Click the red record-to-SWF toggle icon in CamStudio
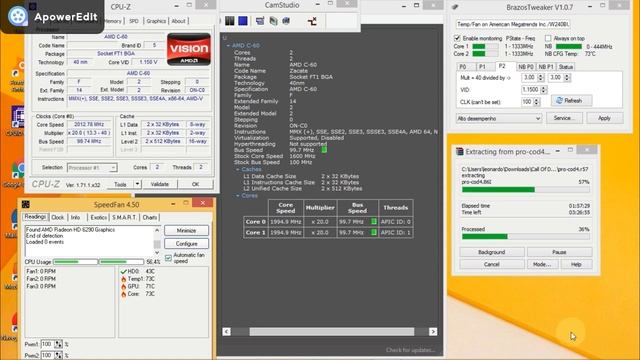Image resolution: width=640 pixels, height=360 pixels. tap(312, 21)
